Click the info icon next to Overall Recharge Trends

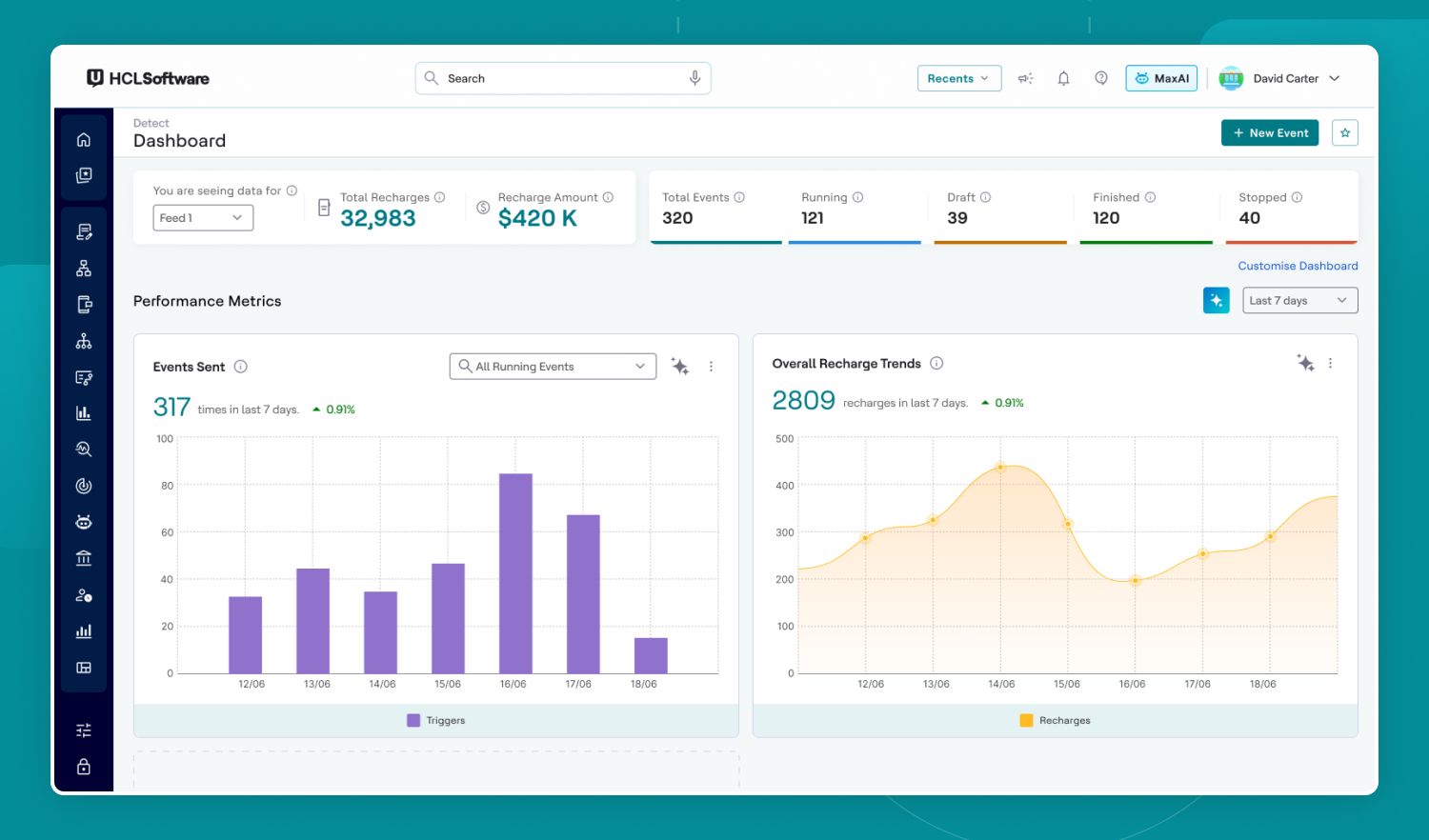click(x=936, y=363)
